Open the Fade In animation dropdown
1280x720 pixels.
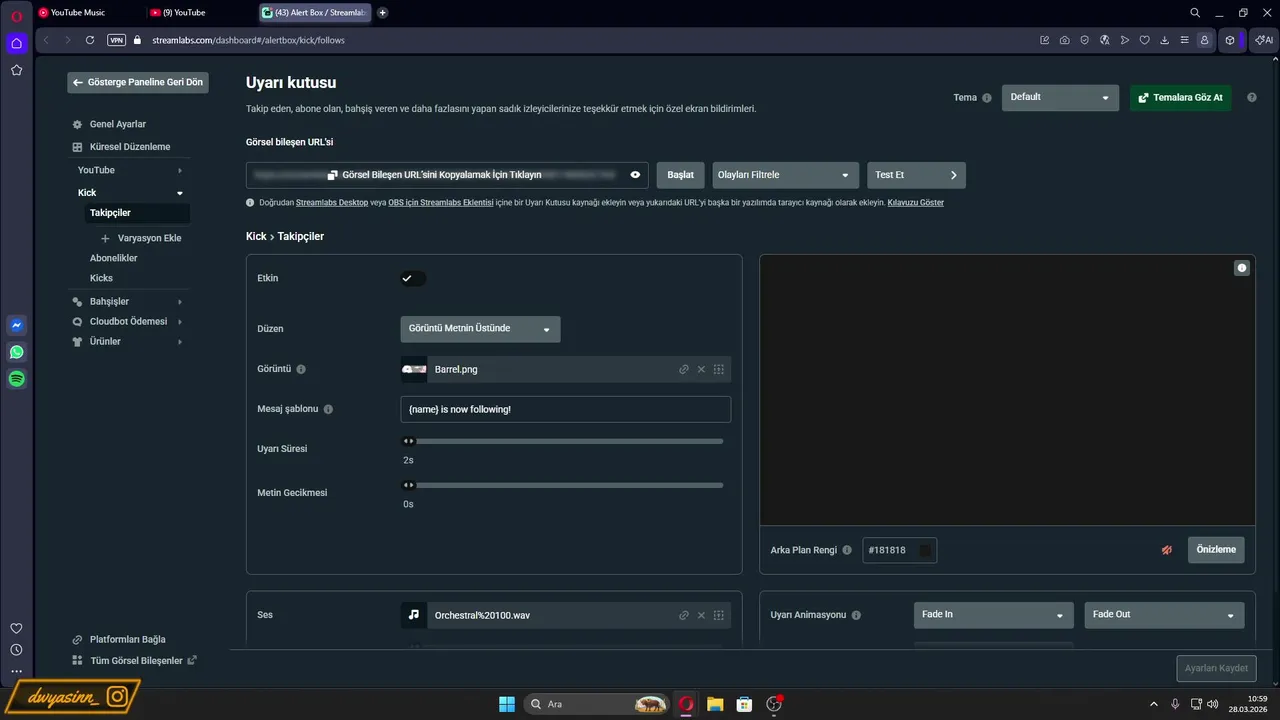pyautogui.click(x=993, y=615)
